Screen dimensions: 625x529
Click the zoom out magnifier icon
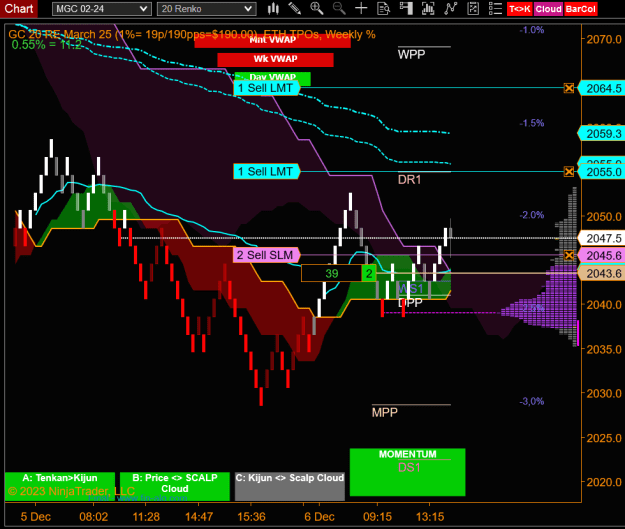(339, 8)
